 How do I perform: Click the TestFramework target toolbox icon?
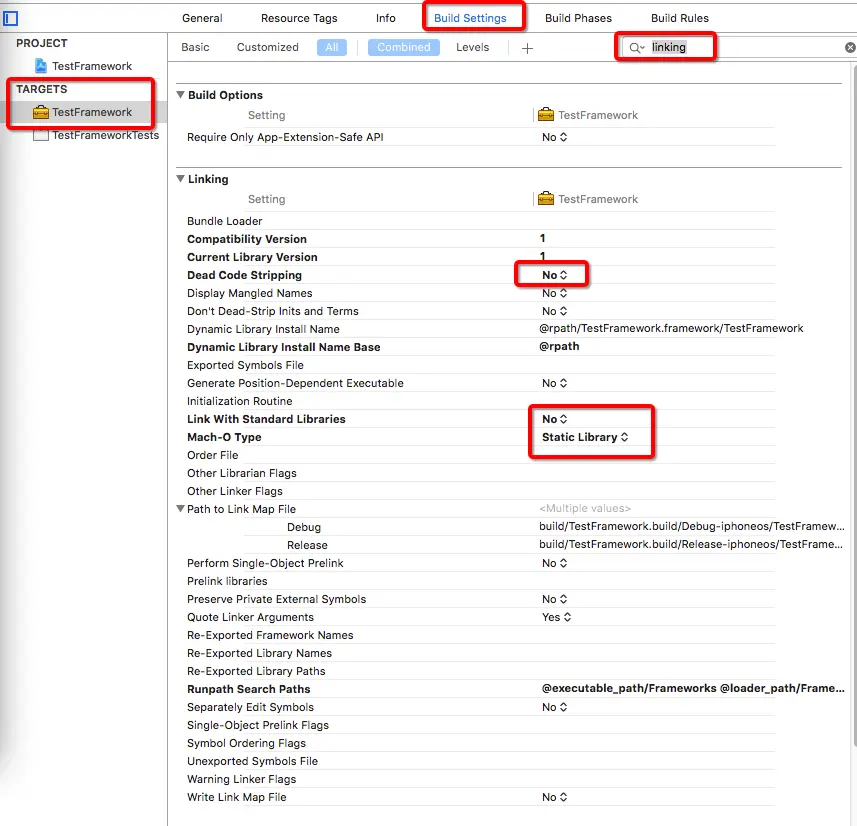pyautogui.click(x=40, y=113)
